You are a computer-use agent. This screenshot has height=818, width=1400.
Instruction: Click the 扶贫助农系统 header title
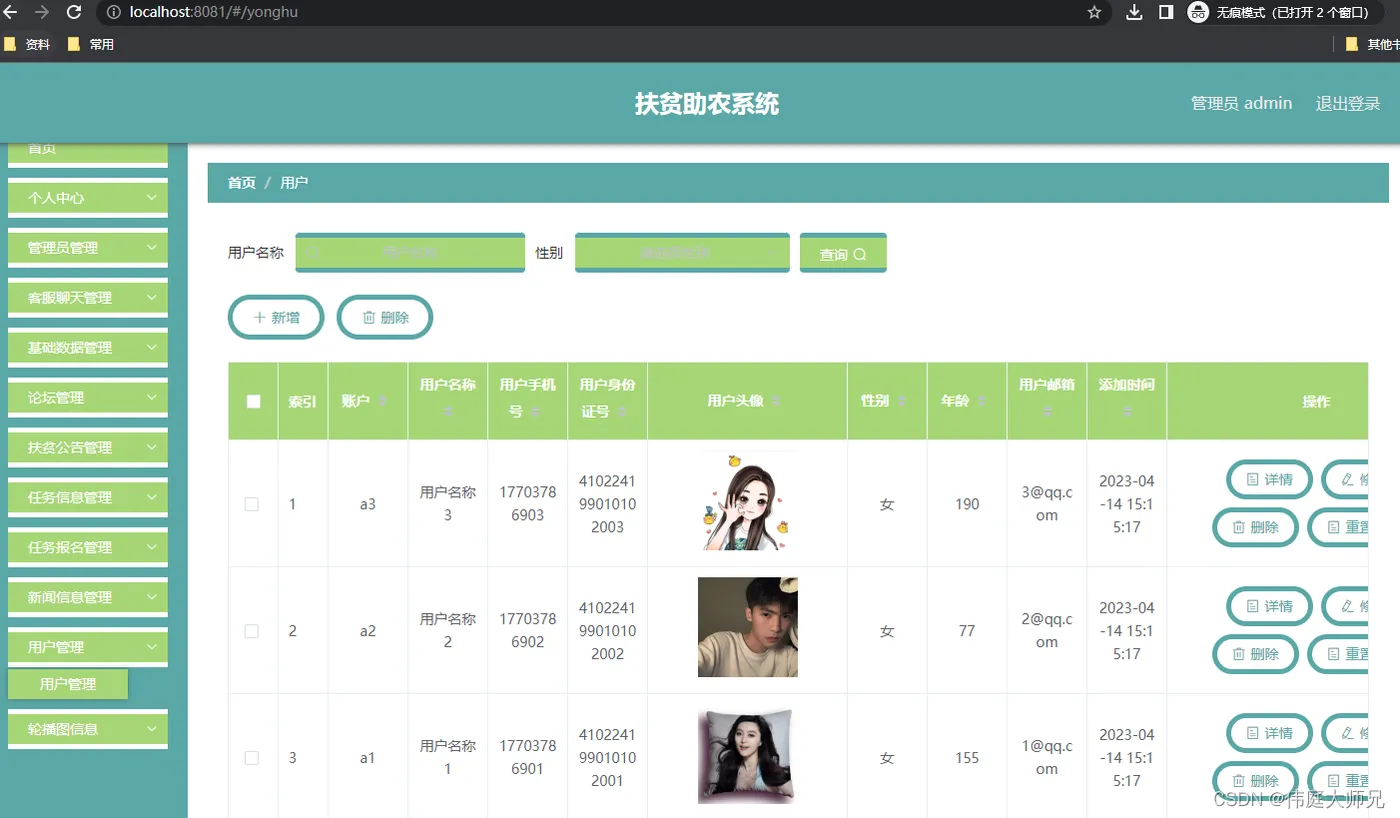707,103
